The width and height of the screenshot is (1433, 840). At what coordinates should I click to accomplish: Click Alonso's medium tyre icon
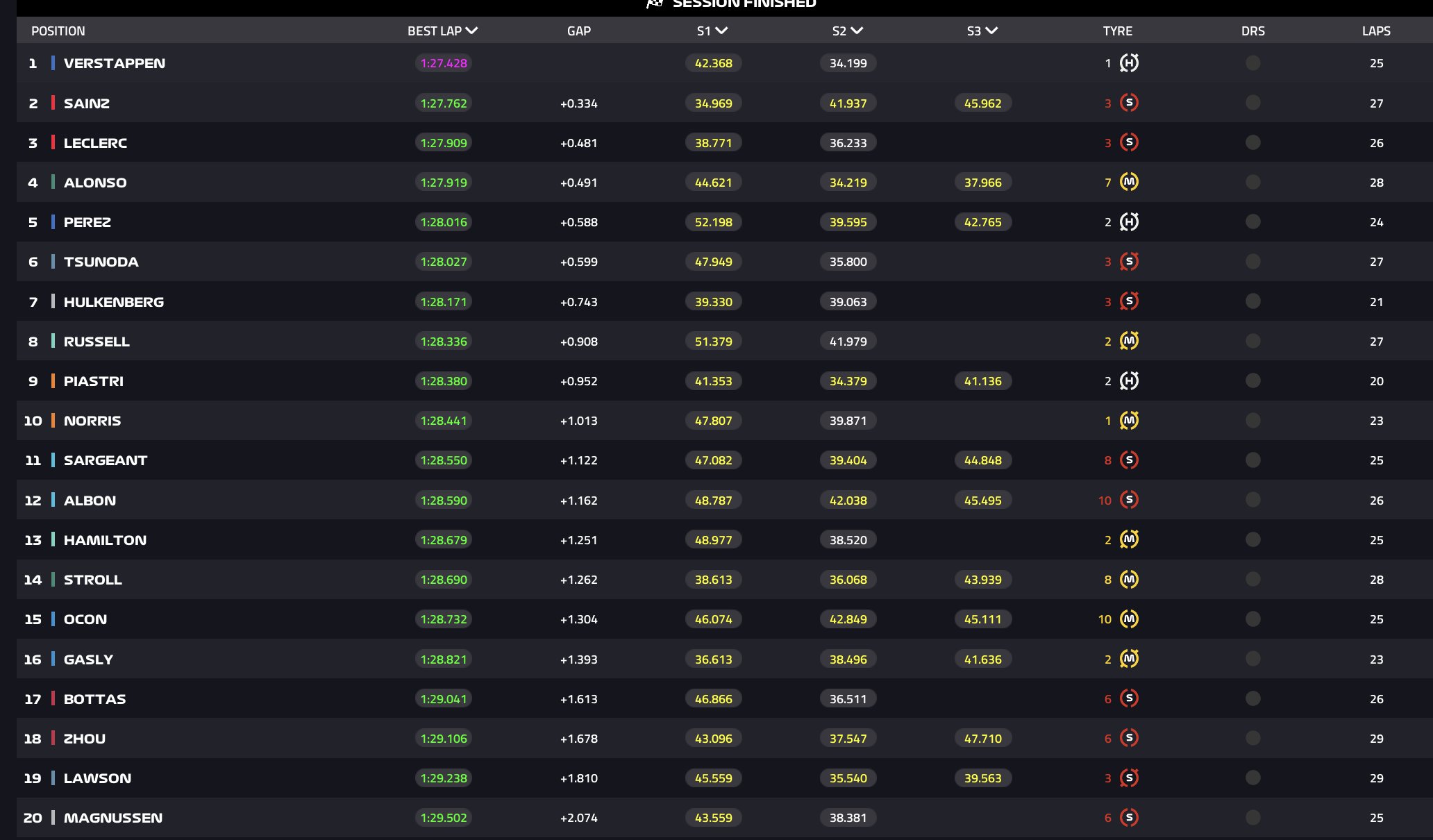(x=1129, y=182)
